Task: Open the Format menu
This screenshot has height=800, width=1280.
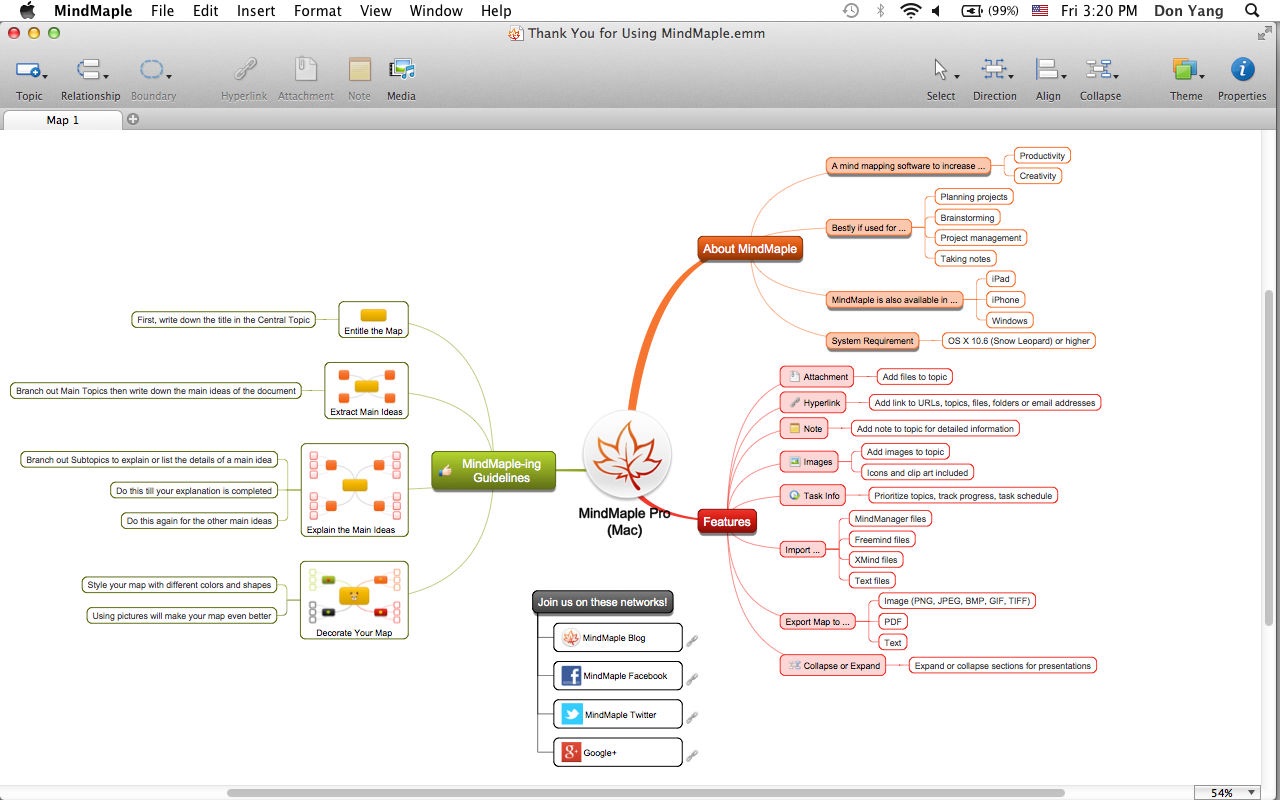Action: pos(317,11)
